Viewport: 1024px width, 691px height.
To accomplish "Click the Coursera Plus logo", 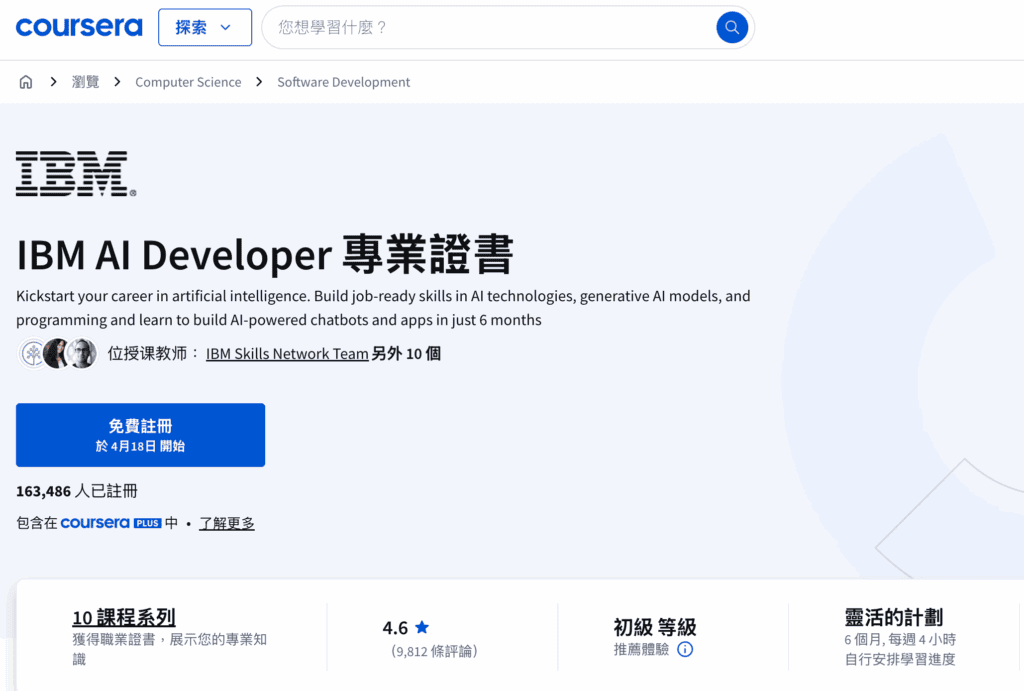I will (x=110, y=522).
